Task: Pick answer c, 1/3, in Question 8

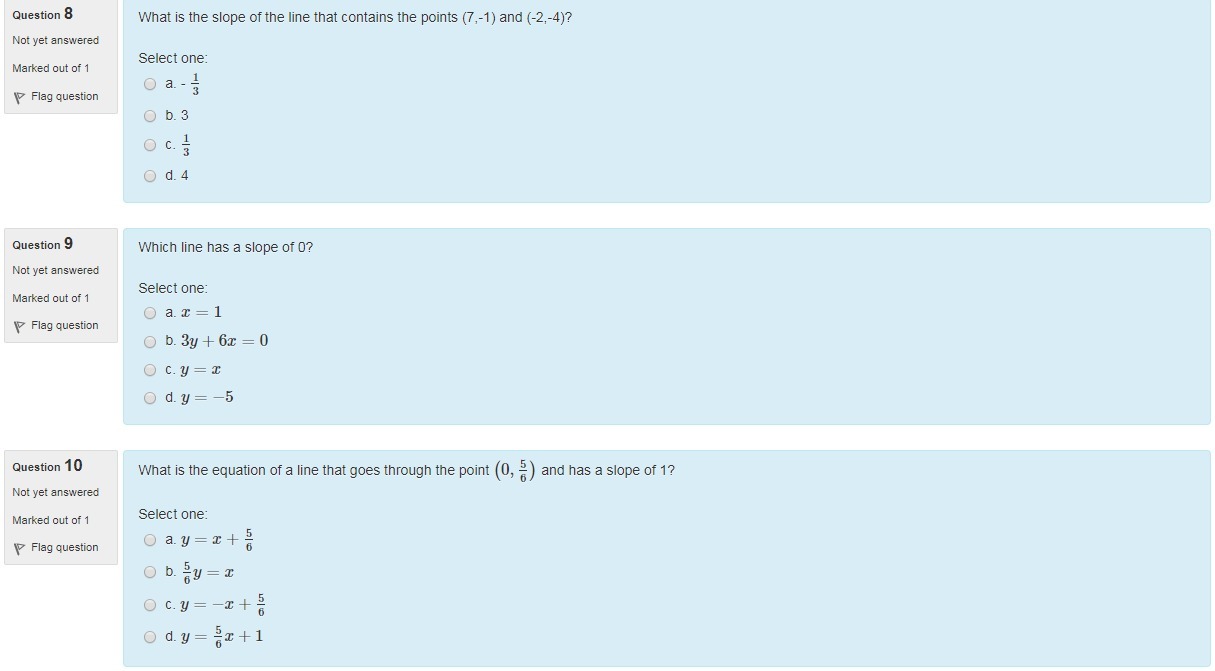Action: coord(150,145)
